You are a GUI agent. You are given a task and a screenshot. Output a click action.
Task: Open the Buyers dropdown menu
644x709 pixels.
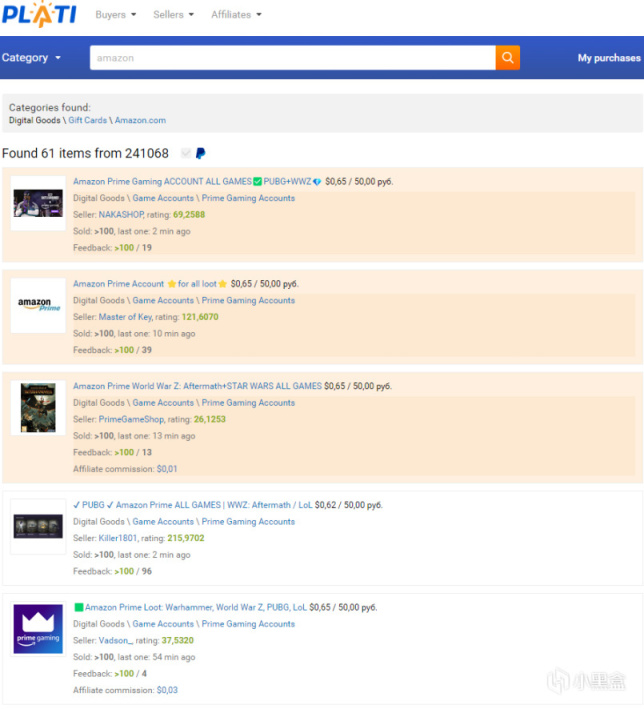pos(116,14)
